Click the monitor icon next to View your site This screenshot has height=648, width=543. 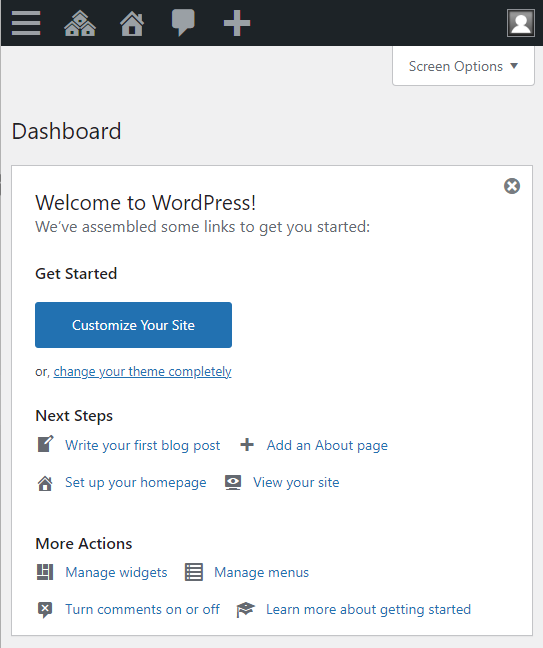pyautogui.click(x=233, y=482)
